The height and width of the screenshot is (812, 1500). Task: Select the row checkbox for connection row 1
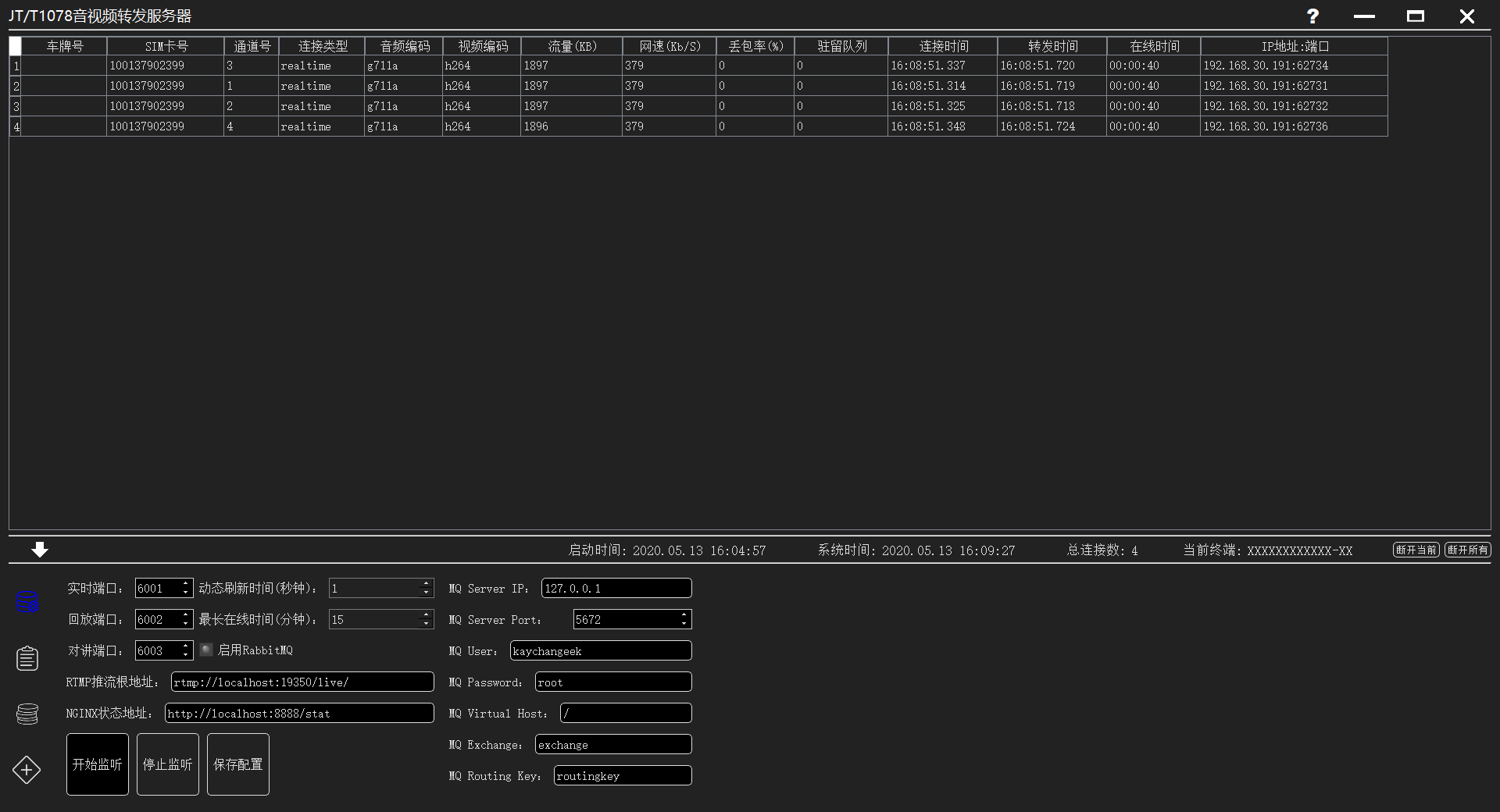[x=15, y=66]
